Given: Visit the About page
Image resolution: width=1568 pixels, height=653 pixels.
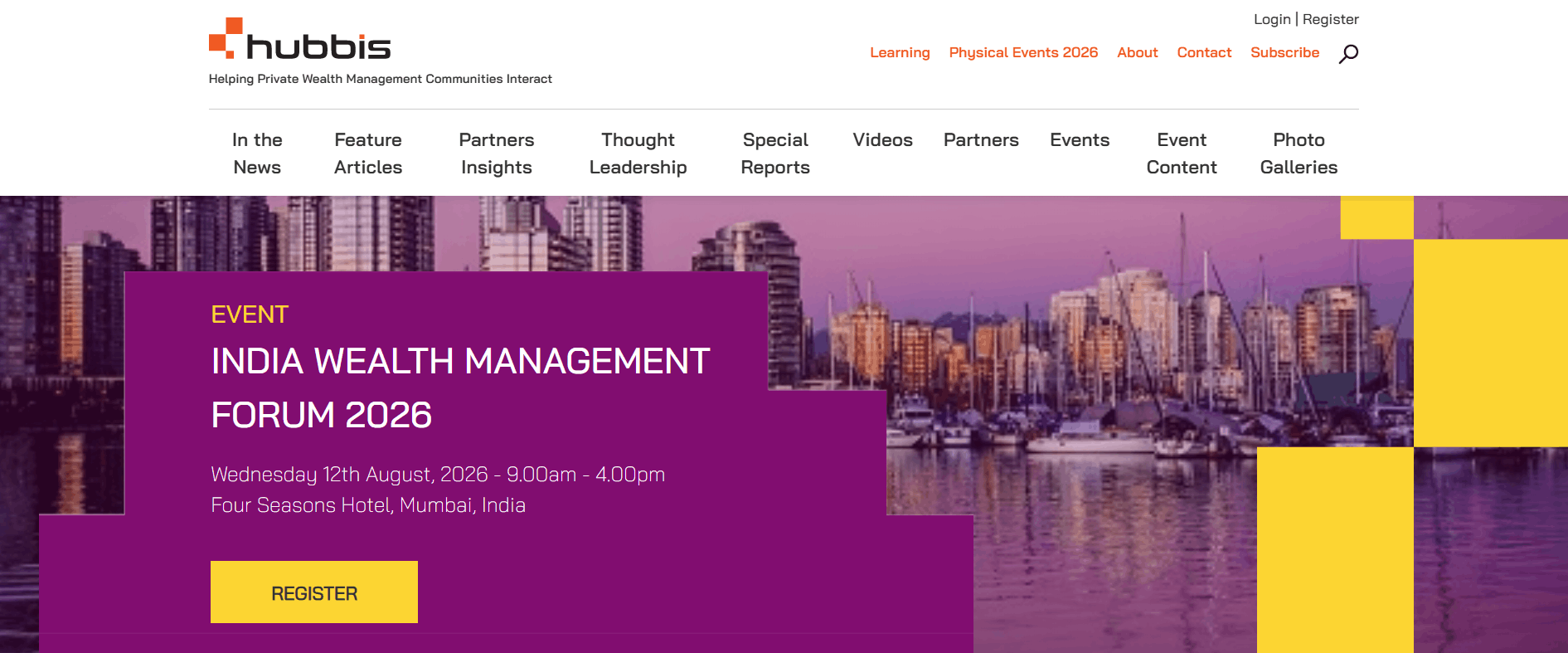Looking at the screenshot, I should click(1137, 52).
